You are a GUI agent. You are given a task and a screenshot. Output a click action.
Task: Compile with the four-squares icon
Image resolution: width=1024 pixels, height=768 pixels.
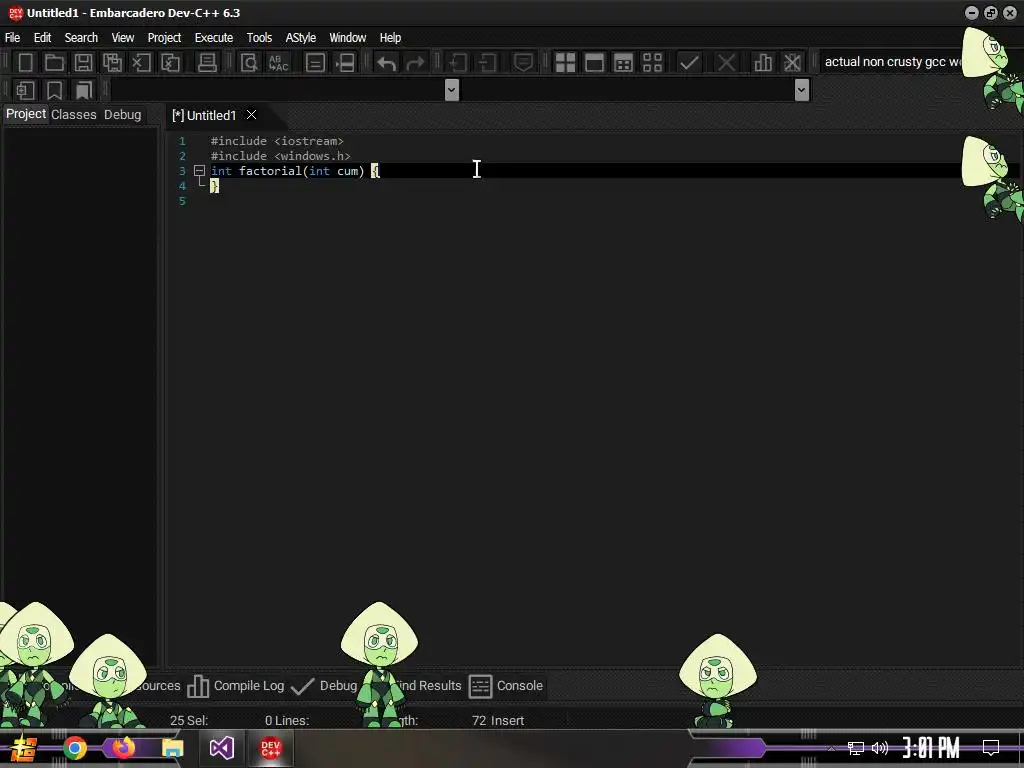(565, 63)
